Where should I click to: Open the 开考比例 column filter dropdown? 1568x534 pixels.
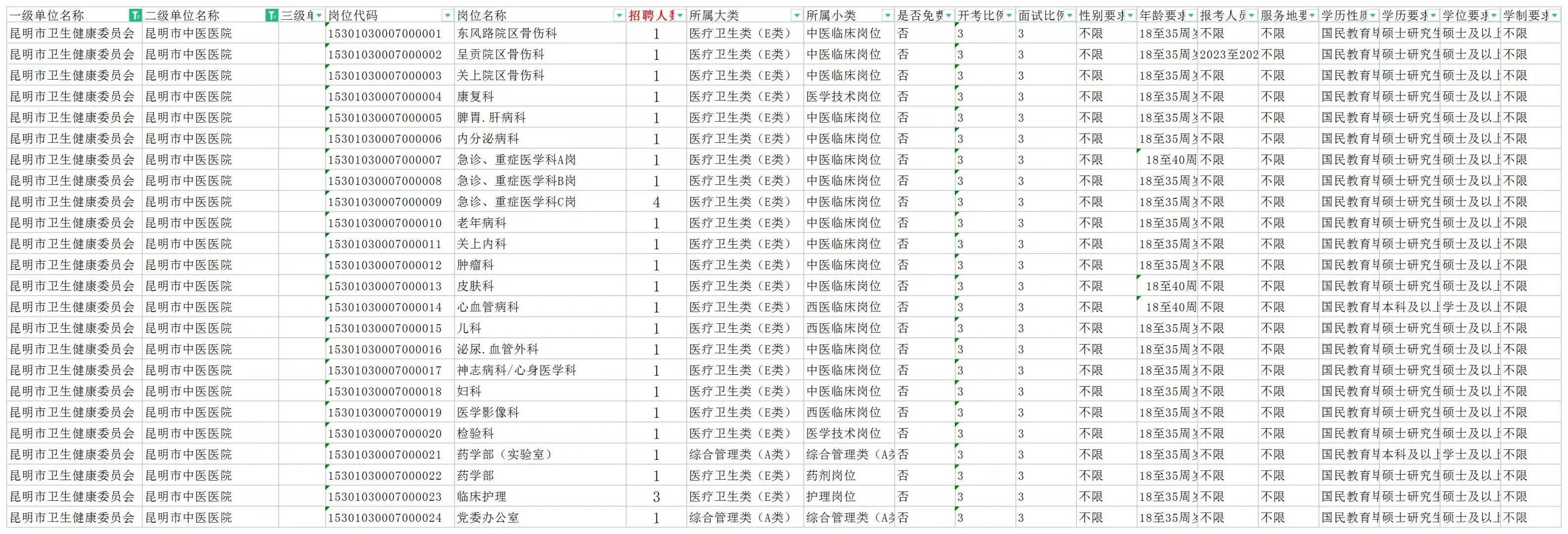[1009, 15]
